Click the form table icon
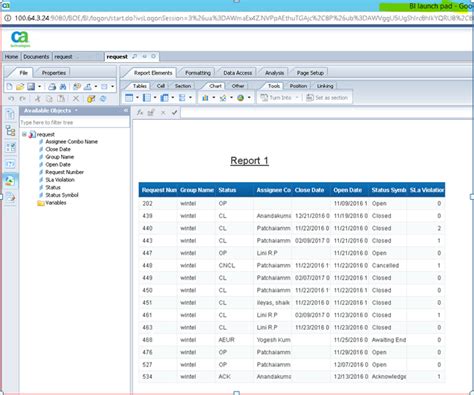 (182, 98)
